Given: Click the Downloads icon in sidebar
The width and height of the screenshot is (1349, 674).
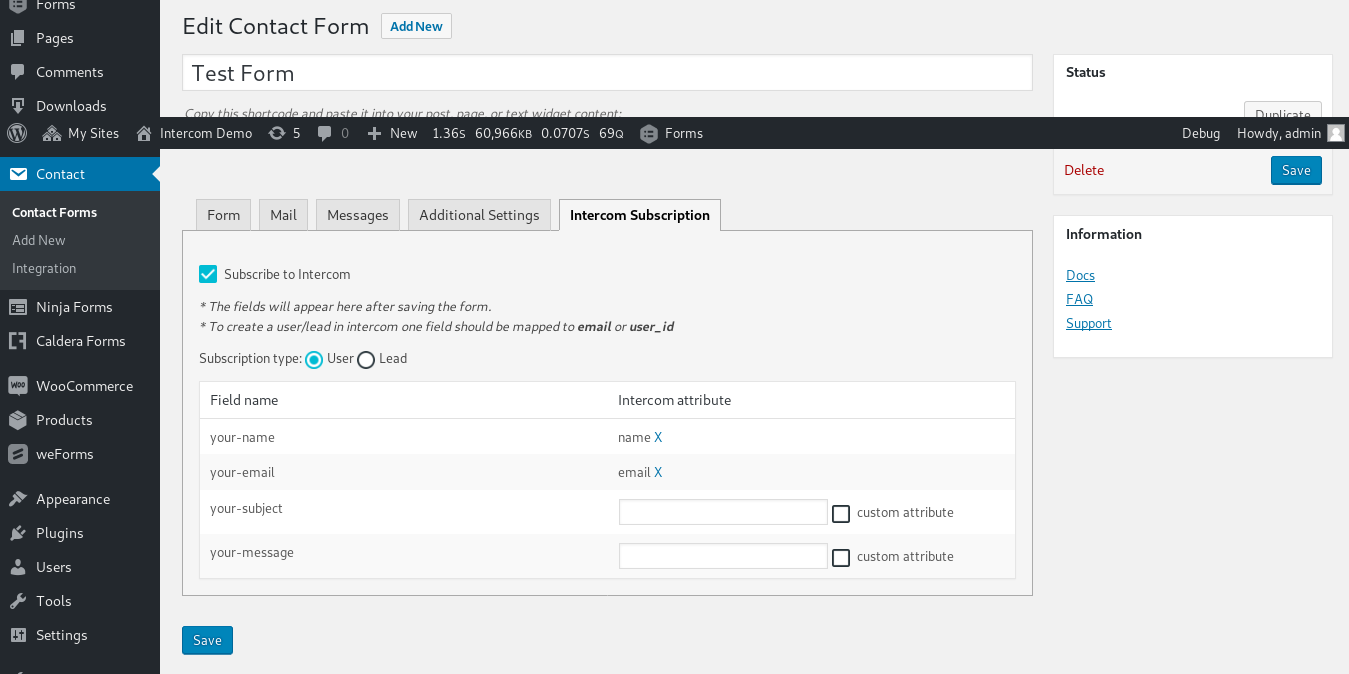Looking at the screenshot, I should (17, 106).
